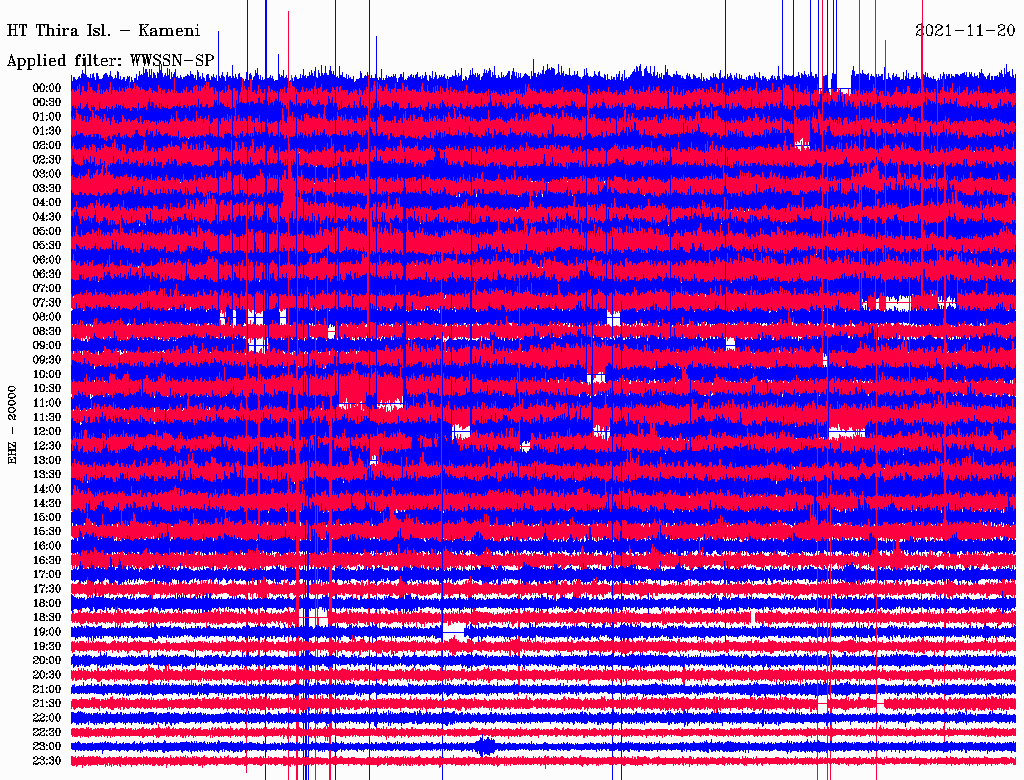Select the 17:30 time label
Viewport: 1024px width, 780px height.
click(x=46, y=589)
